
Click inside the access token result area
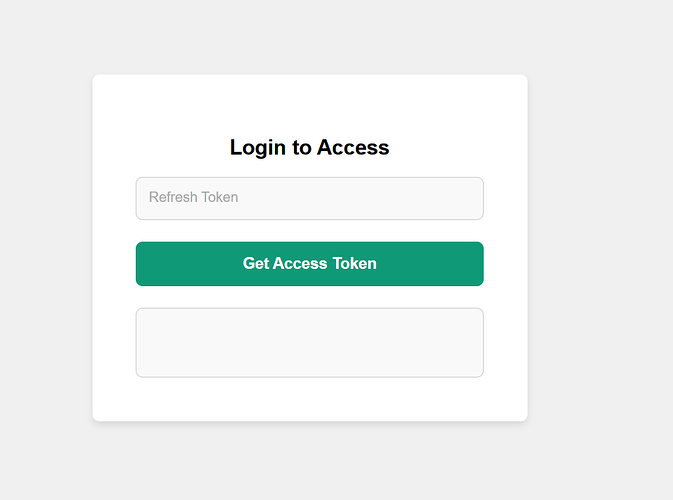309,342
